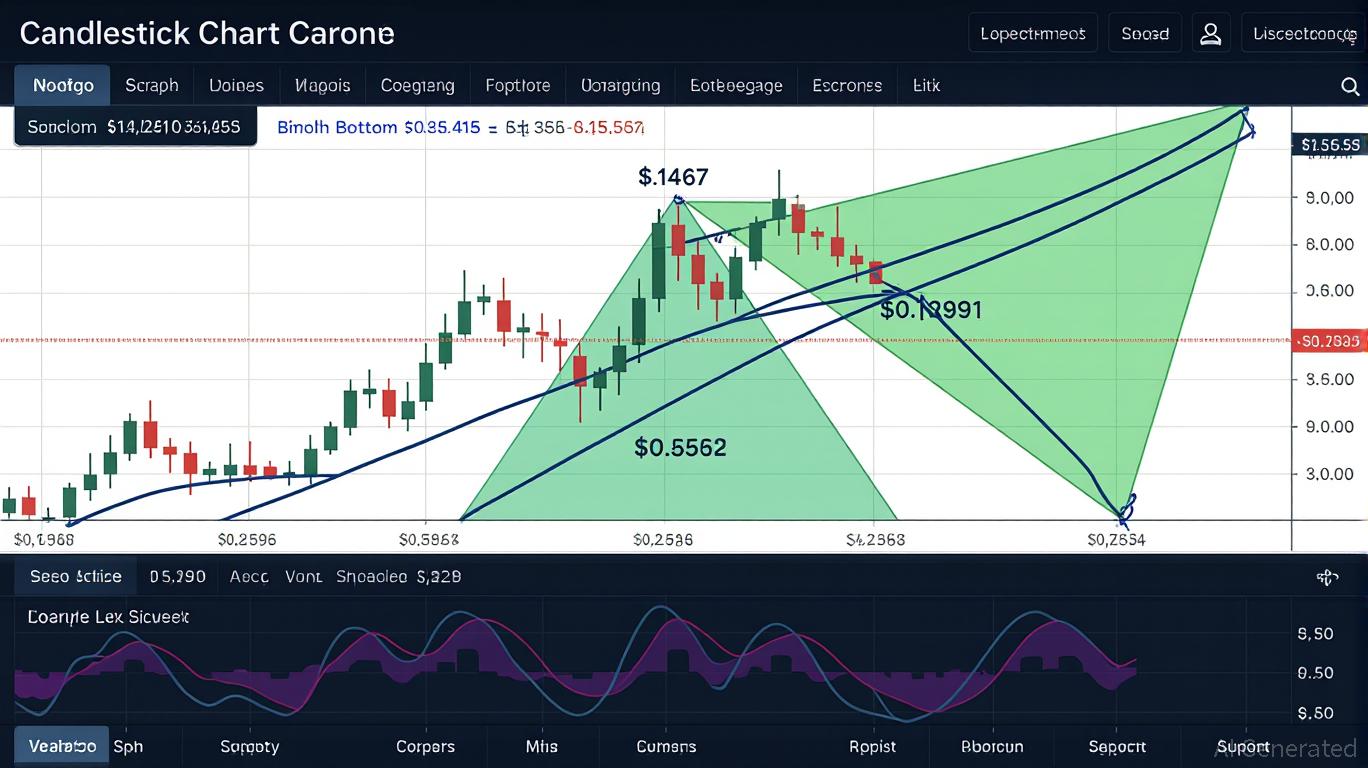This screenshot has width=1368, height=768.
Task: Select the pattern anchor handle at chart top-right
Action: pos(1246,112)
